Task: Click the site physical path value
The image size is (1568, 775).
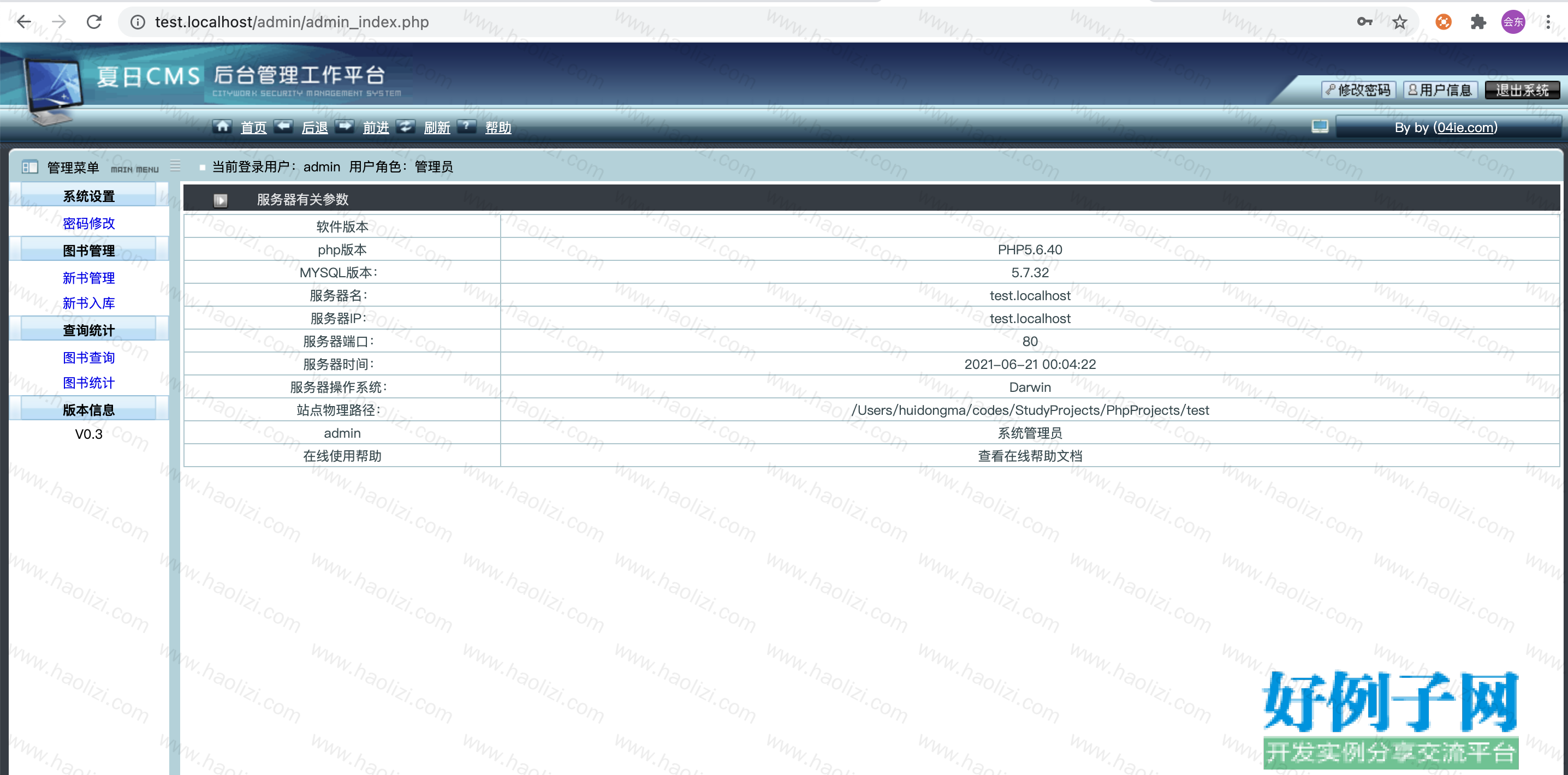Action: 1030,410
